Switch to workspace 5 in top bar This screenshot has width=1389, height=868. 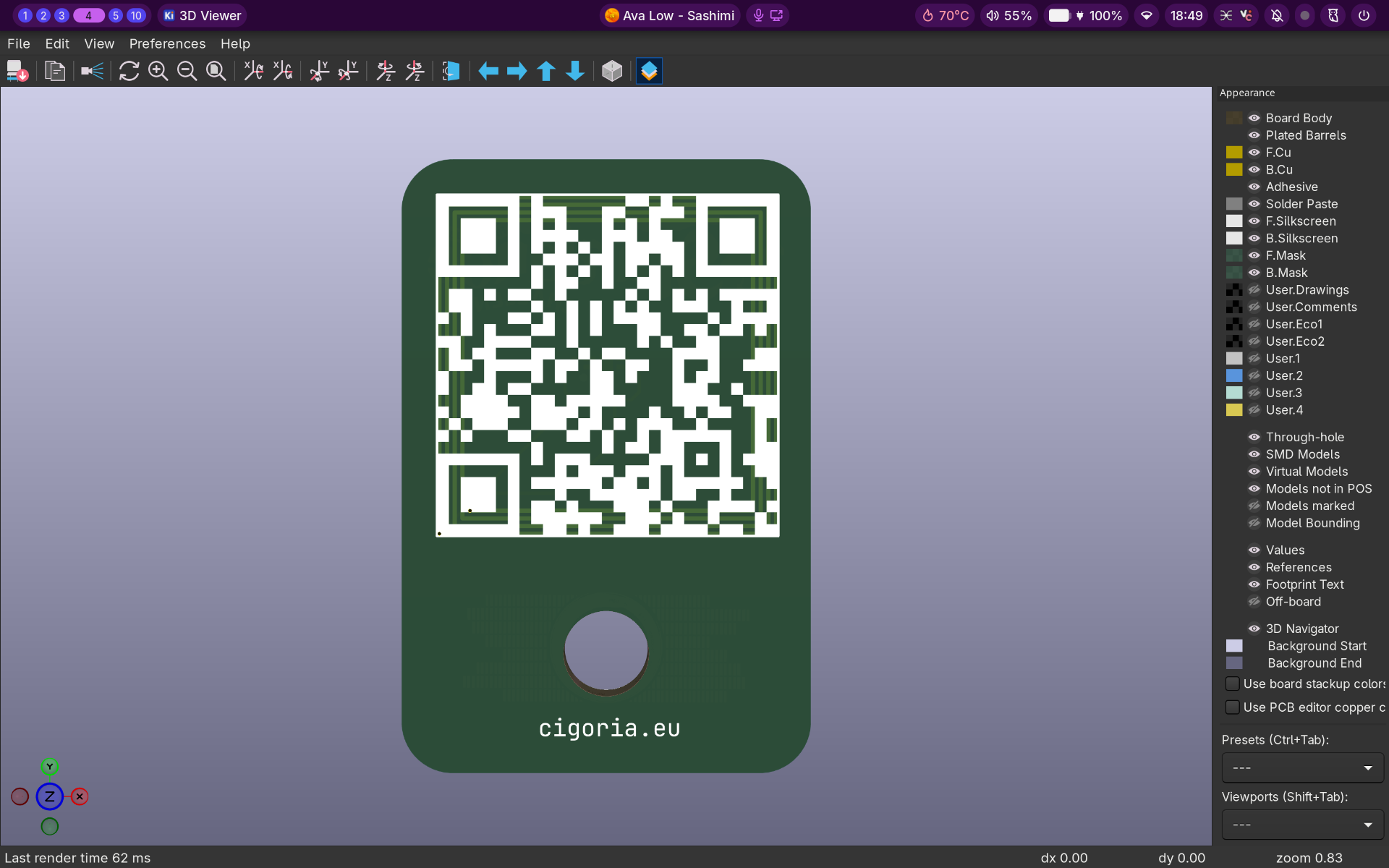click(x=115, y=15)
